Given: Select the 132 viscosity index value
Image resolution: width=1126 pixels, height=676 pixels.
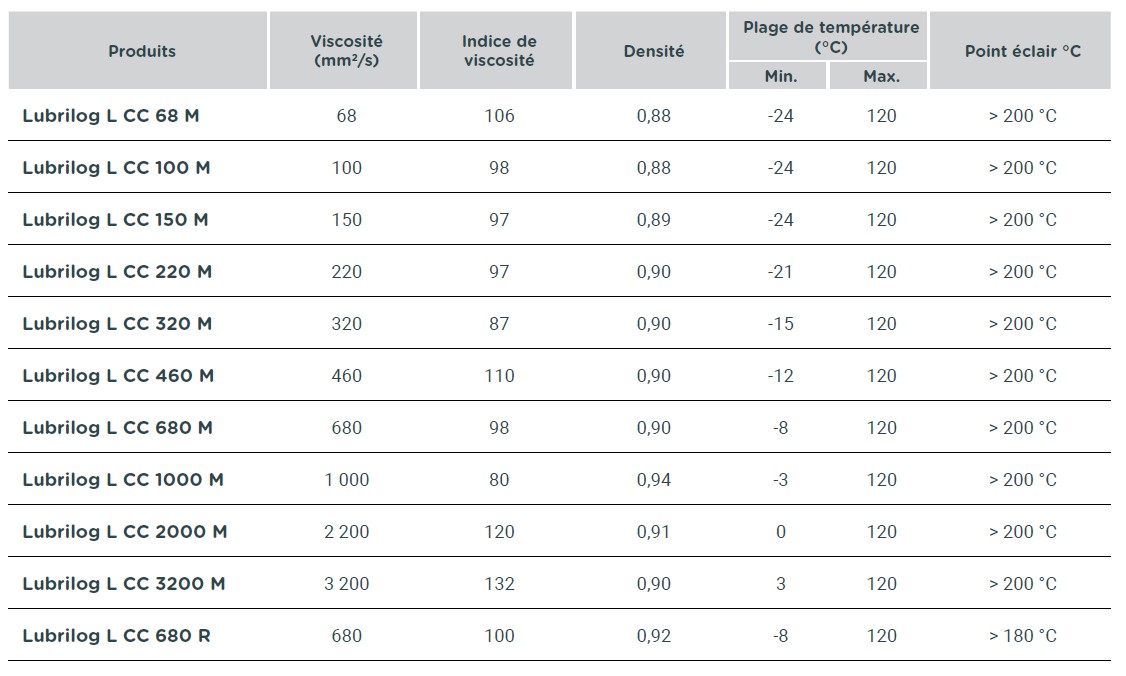Looking at the screenshot, I should [x=499, y=584].
